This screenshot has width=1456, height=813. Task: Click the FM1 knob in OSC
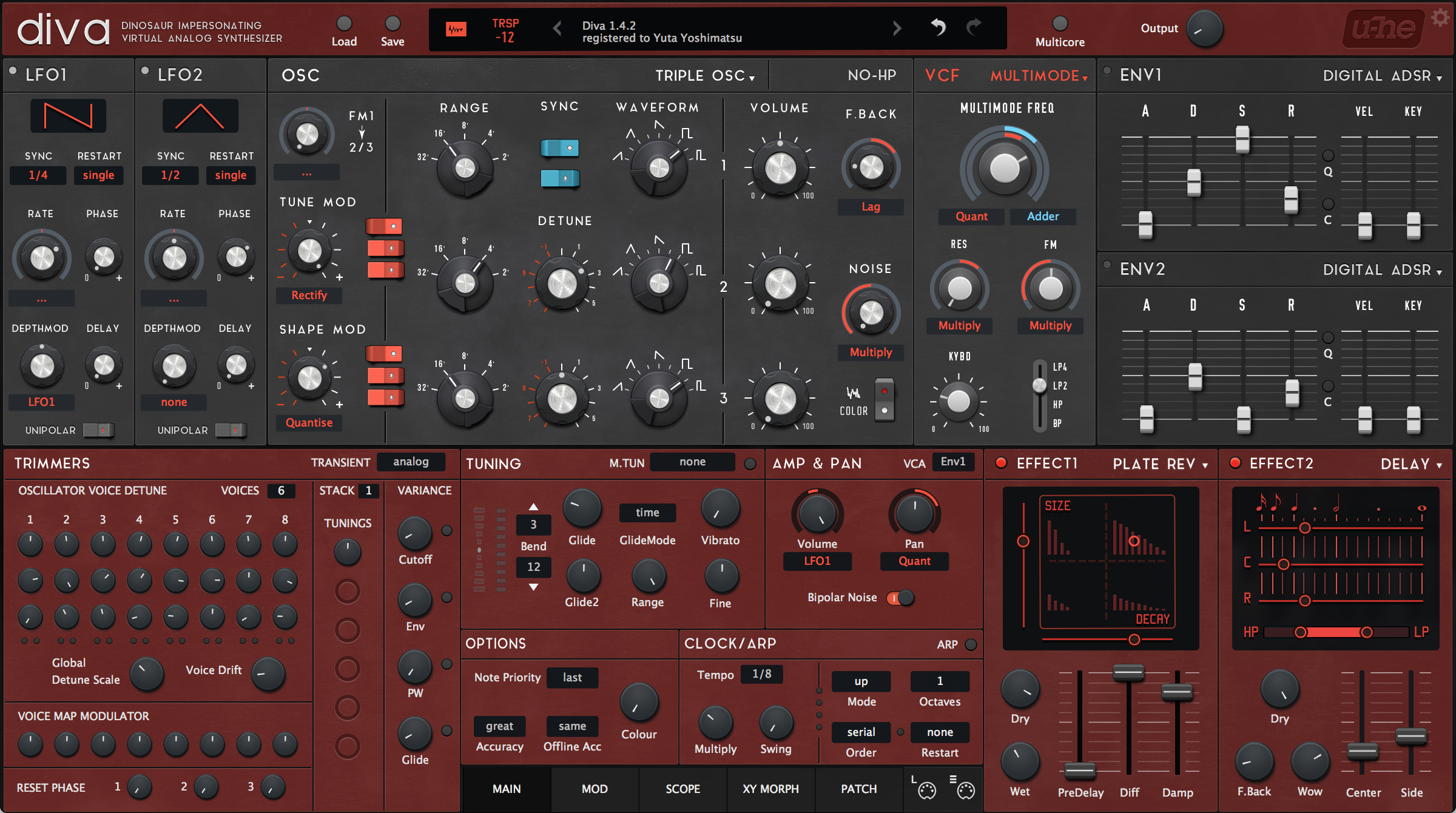(x=307, y=134)
